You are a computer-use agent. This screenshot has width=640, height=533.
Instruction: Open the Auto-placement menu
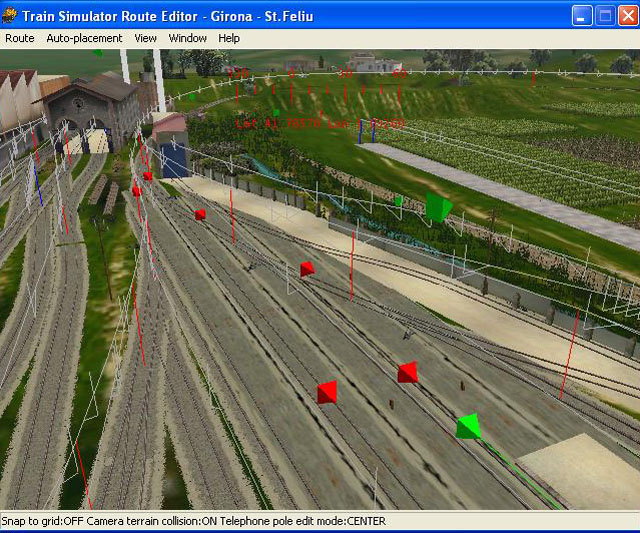(x=84, y=38)
